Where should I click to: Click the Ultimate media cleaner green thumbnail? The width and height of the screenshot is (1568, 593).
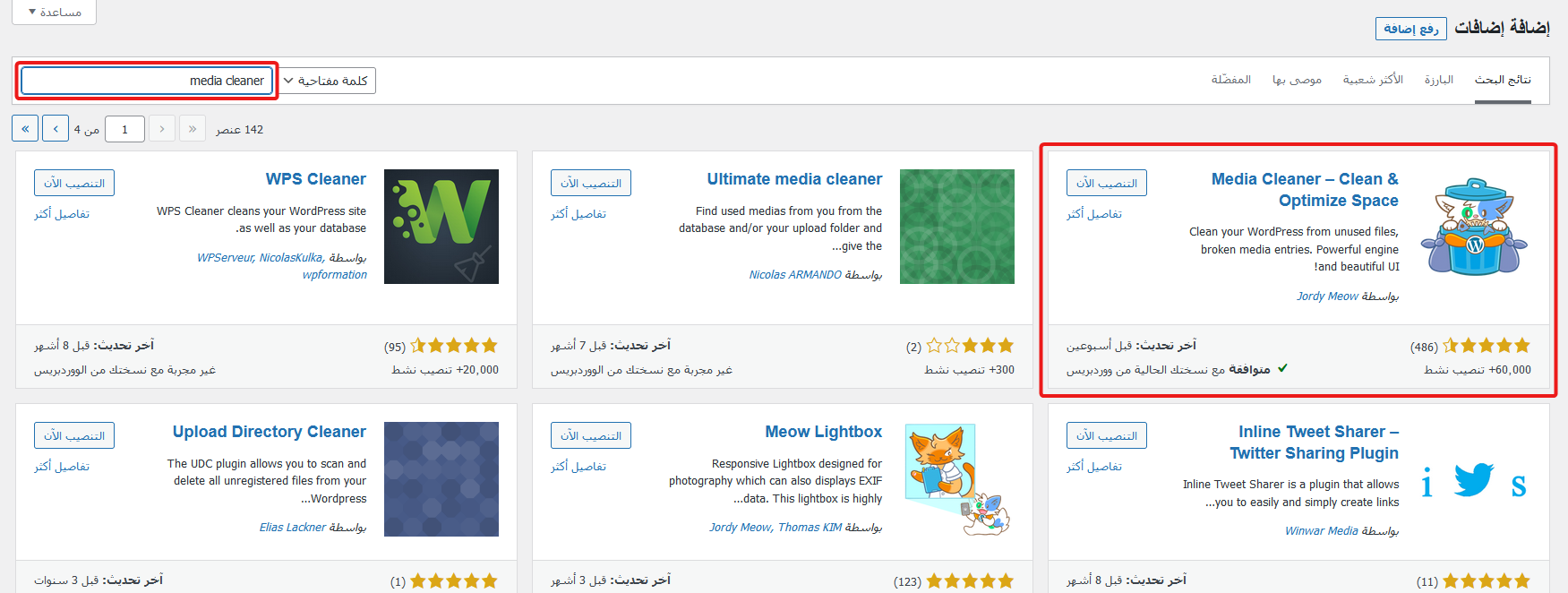tap(956, 227)
